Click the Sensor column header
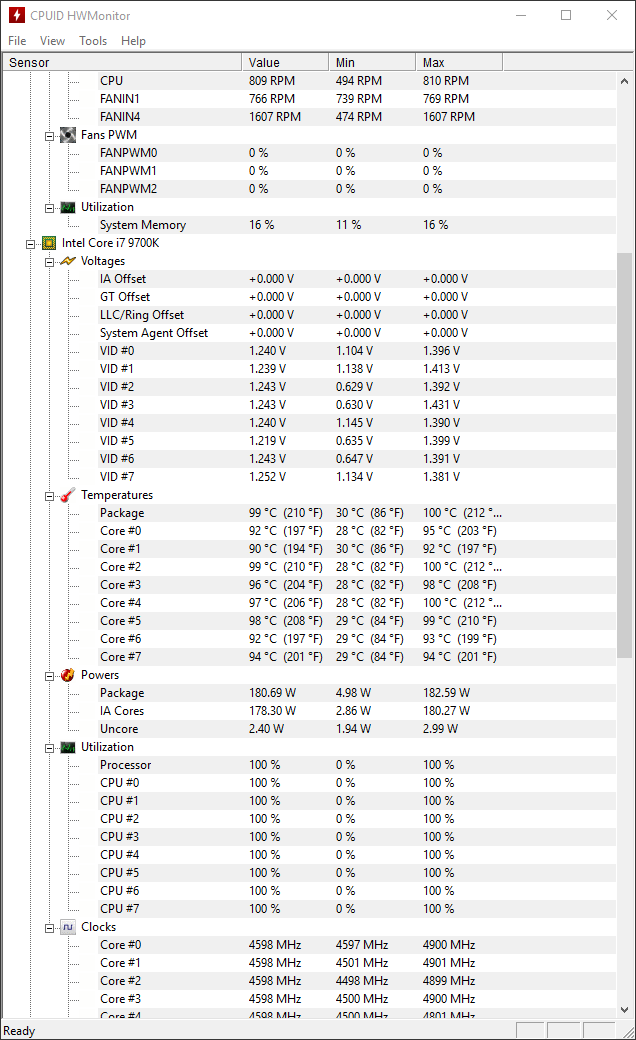Image resolution: width=636 pixels, height=1040 pixels. 122,62
